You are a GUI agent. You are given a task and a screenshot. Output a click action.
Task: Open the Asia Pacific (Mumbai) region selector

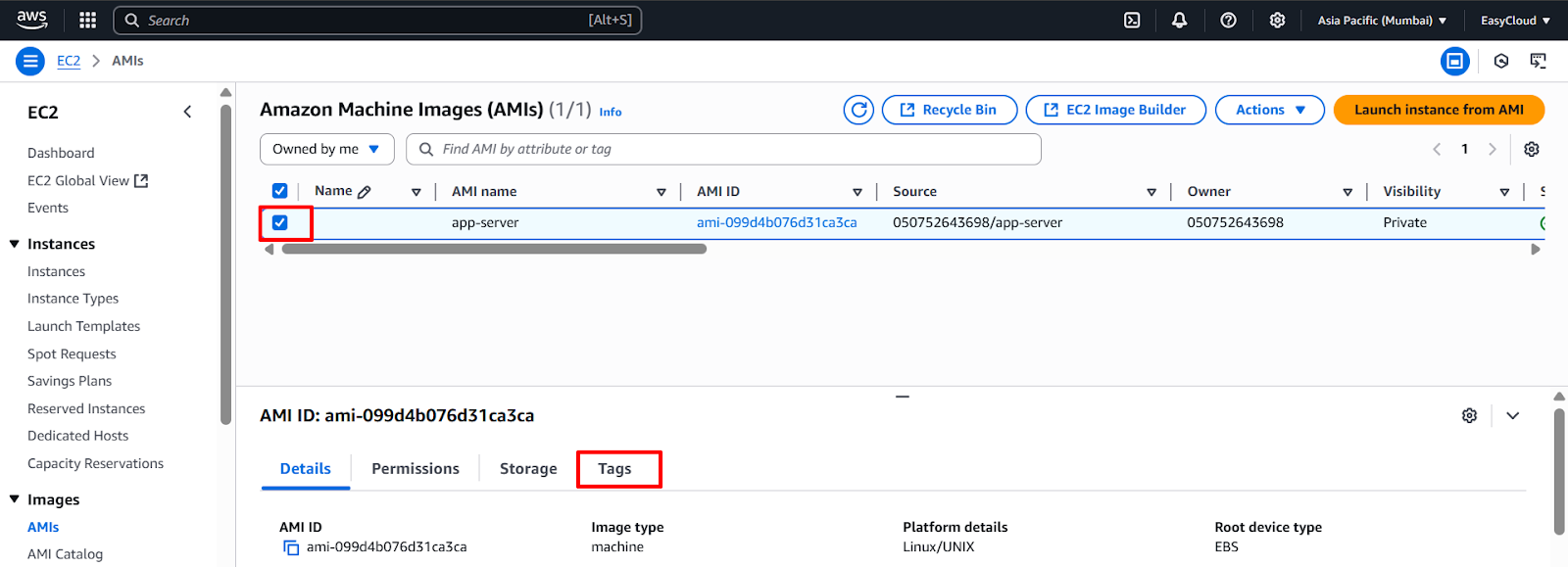coord(1382,20)
